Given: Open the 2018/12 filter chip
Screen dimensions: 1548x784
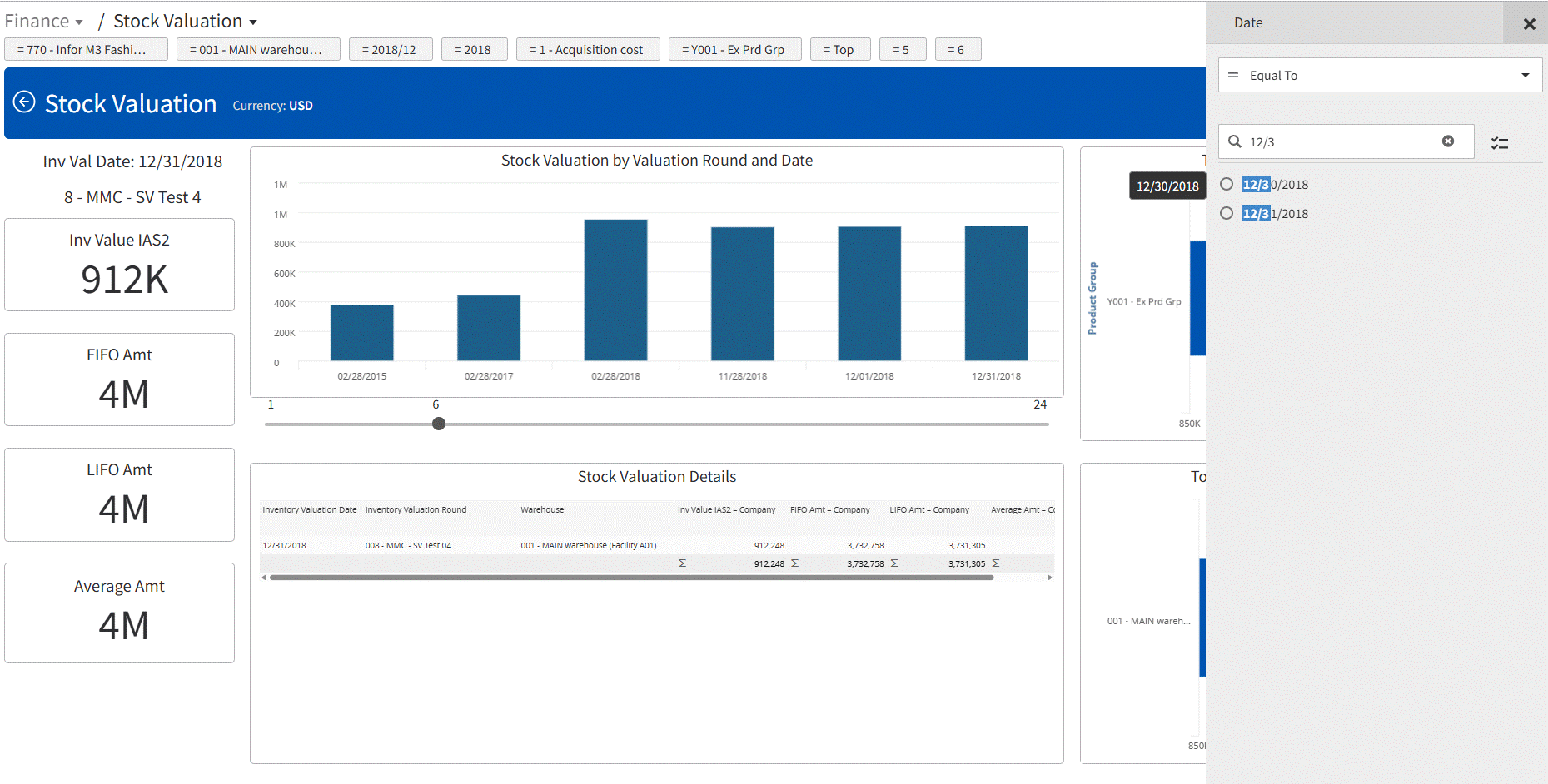Looking at the screenshot, I should tap(389, 50).
